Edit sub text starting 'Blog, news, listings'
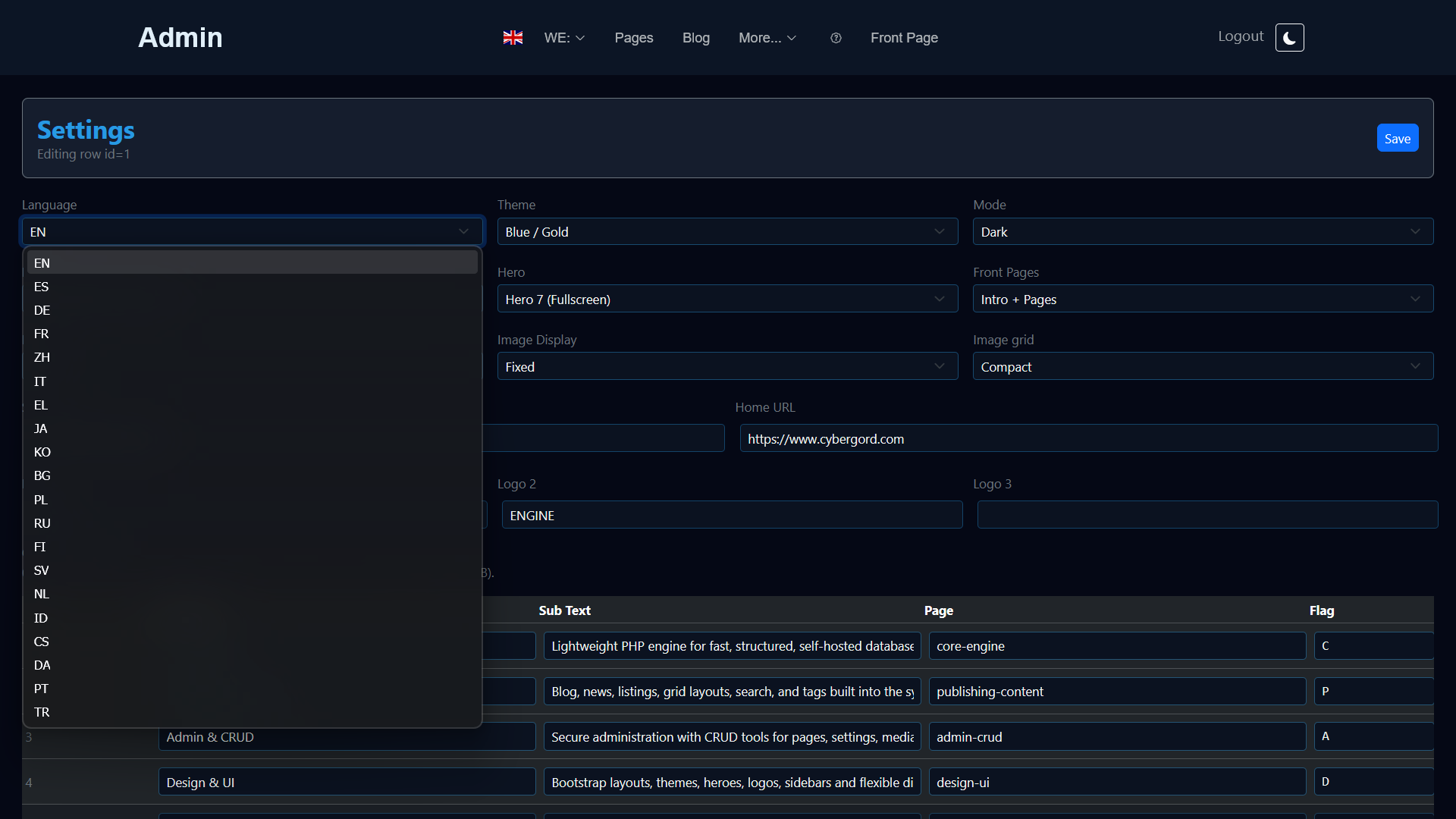 click(732, 692)
